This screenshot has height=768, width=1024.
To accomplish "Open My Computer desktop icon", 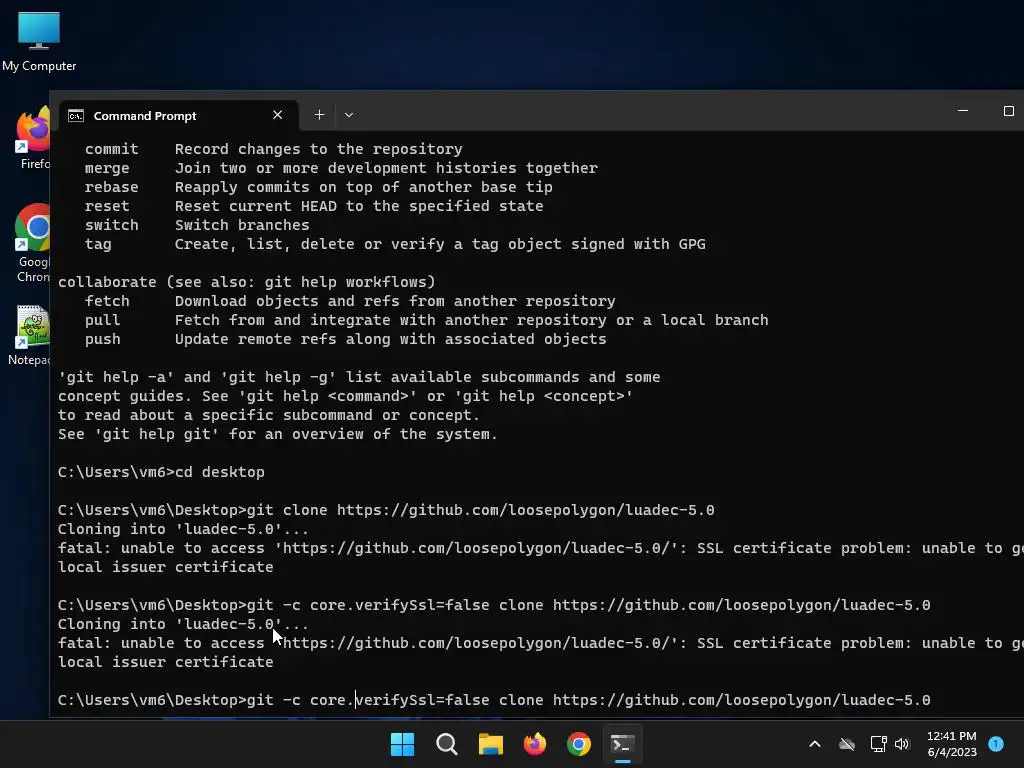I will click(x=39, y=42).
